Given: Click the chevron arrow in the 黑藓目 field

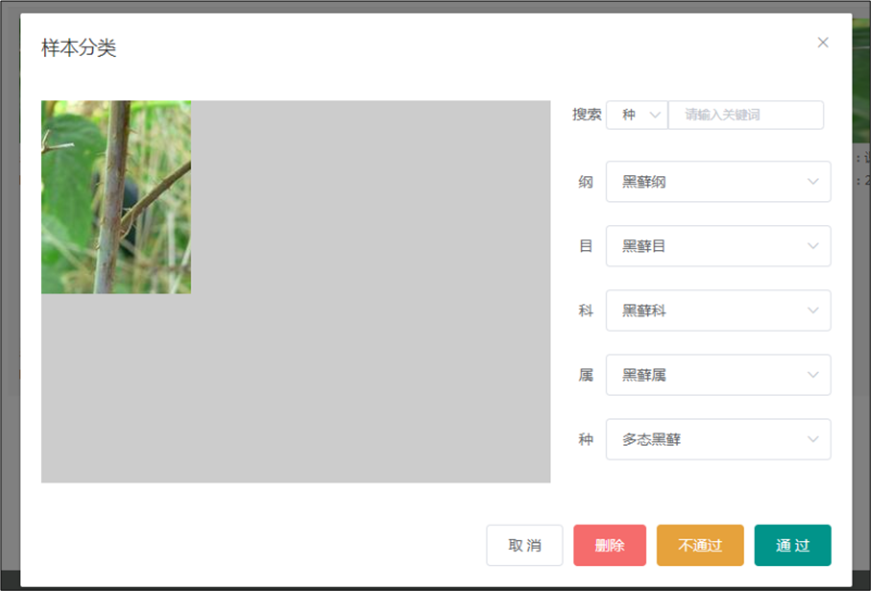Looking at the screenshot, I should [813, 246].
